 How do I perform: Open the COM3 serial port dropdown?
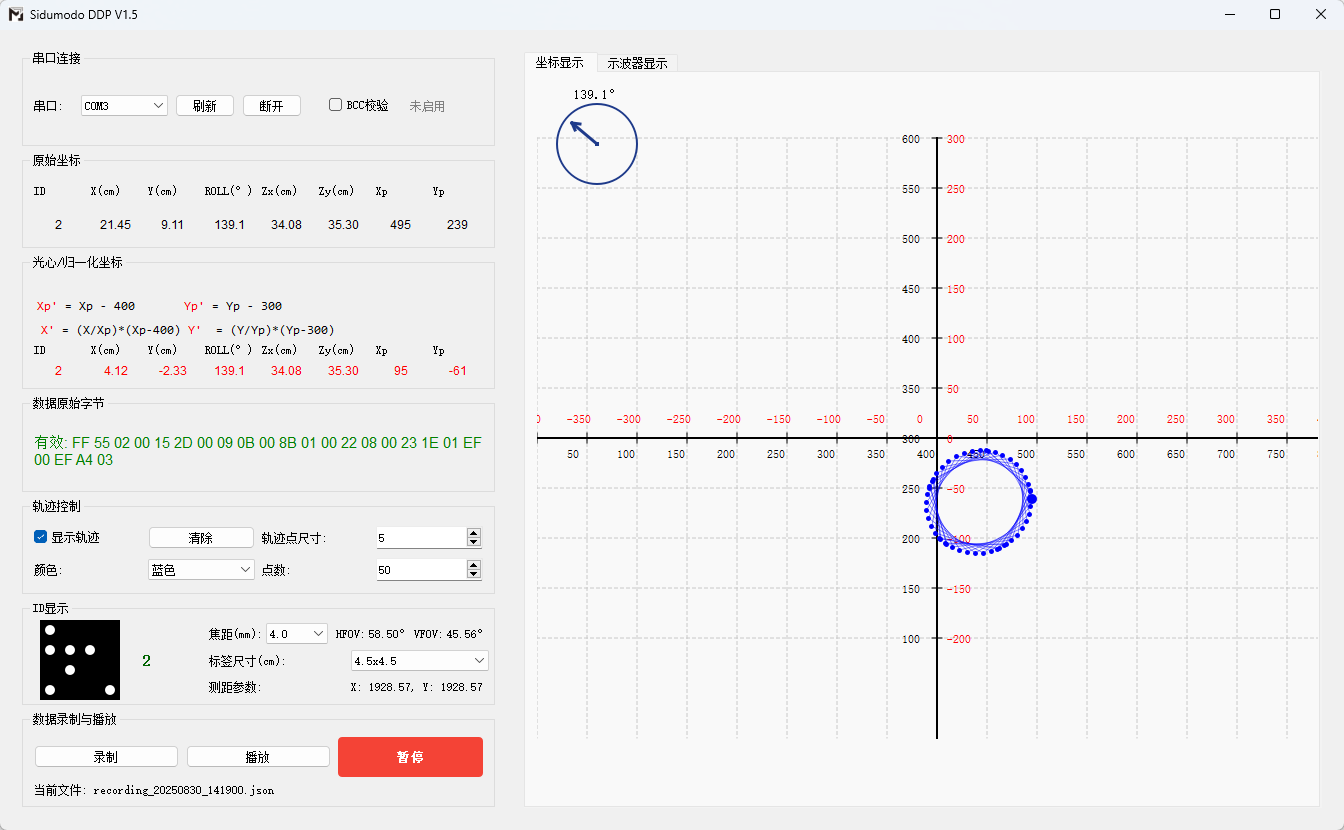click(124, 106)
